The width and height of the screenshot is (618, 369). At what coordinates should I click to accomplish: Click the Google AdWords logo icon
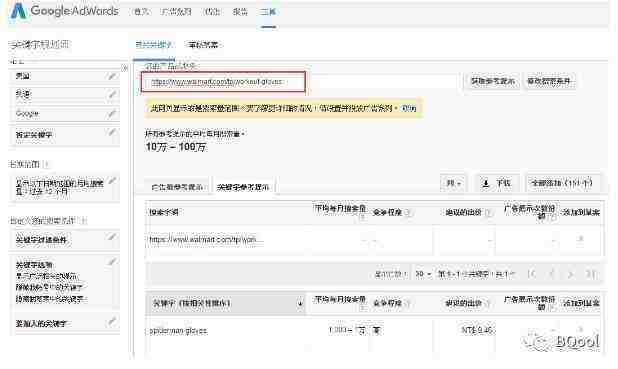[18, 11]
